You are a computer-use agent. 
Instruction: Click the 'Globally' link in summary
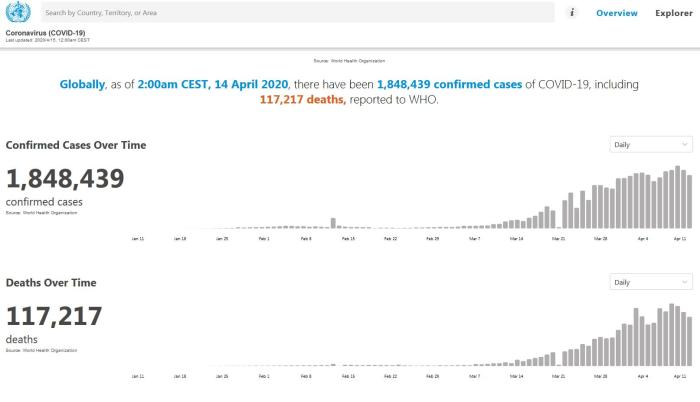point(82,84)
